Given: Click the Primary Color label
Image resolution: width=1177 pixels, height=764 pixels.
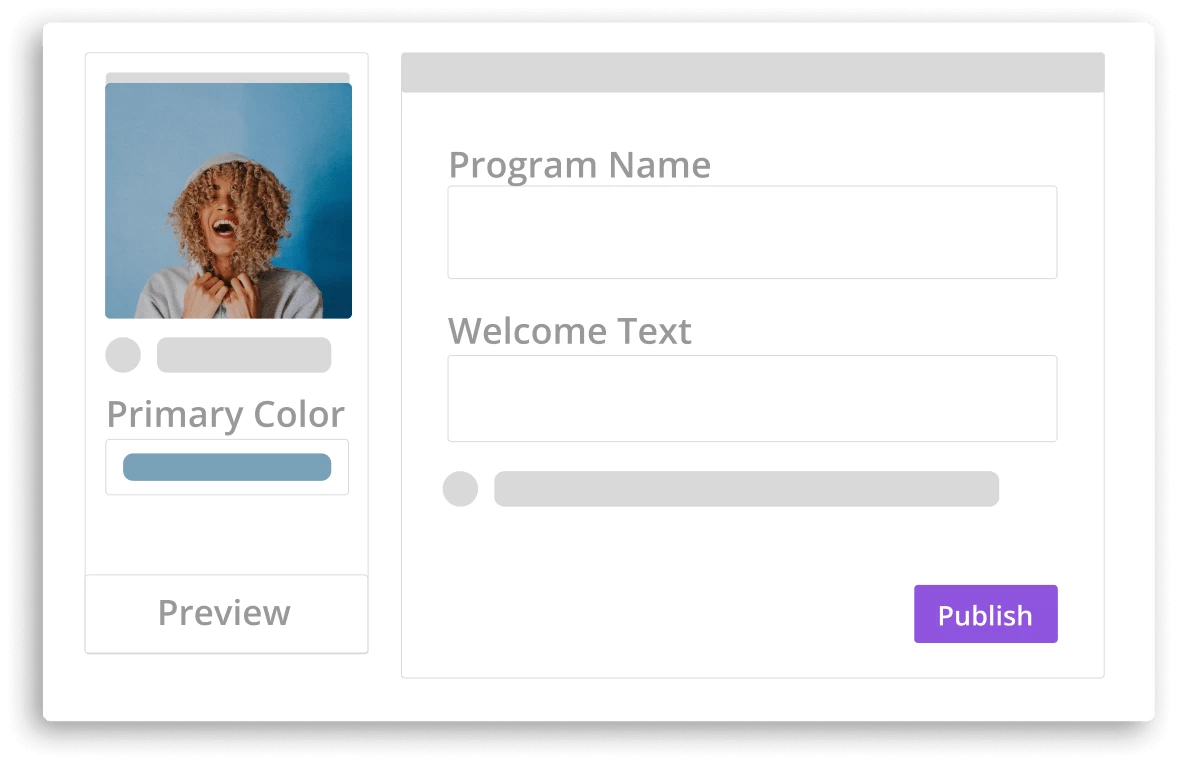Looking at the screenshot, I should pos(225,415).
